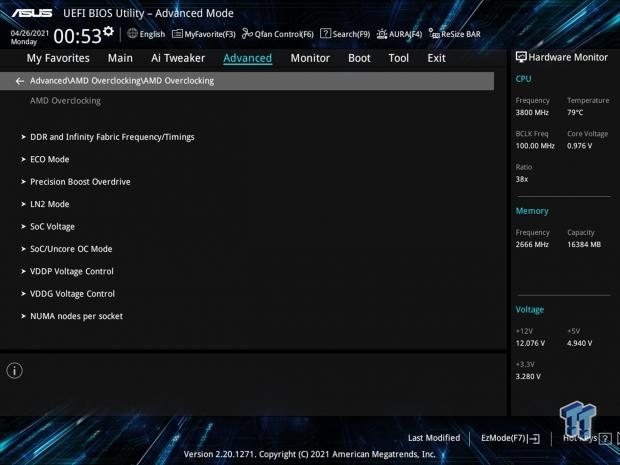Screen dimensions: 620x465
Task: Open AURA(F4) settings
Action: (x=405, y=34)
